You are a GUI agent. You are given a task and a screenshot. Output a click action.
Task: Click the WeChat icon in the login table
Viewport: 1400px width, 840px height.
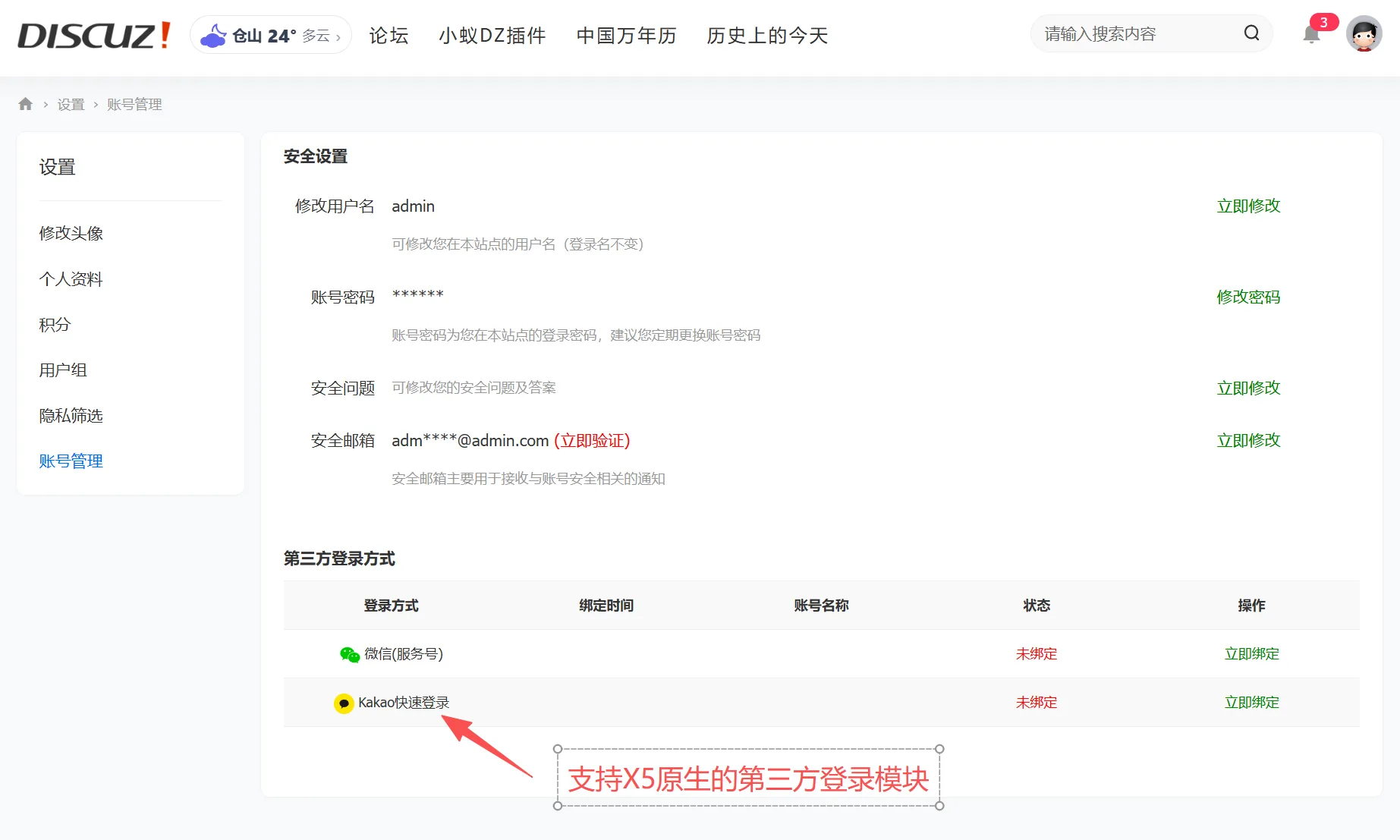[x=350, y=654]
